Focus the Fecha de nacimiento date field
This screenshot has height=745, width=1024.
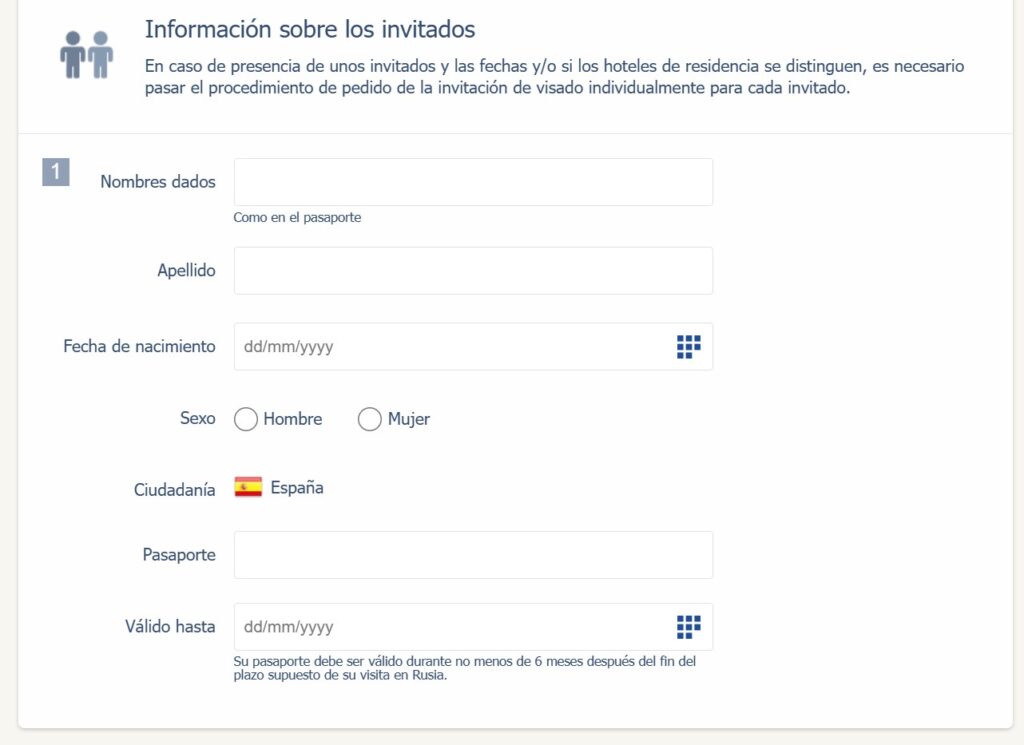pyautogui.click(x=450, y=347)
